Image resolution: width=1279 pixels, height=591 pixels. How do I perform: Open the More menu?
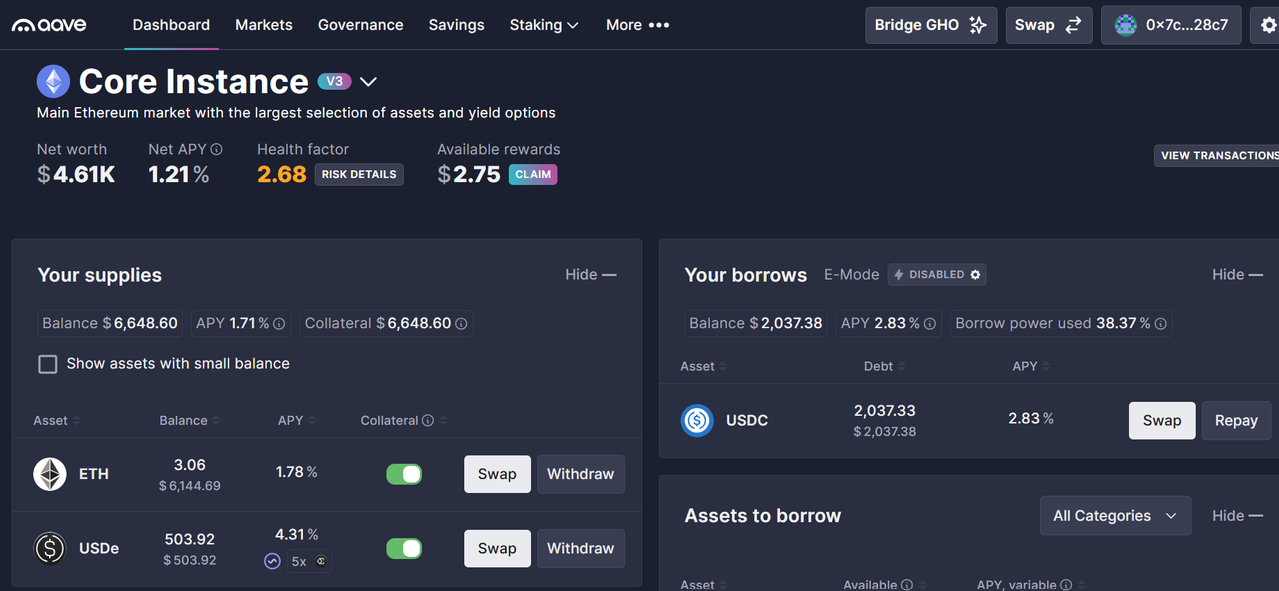637,25
